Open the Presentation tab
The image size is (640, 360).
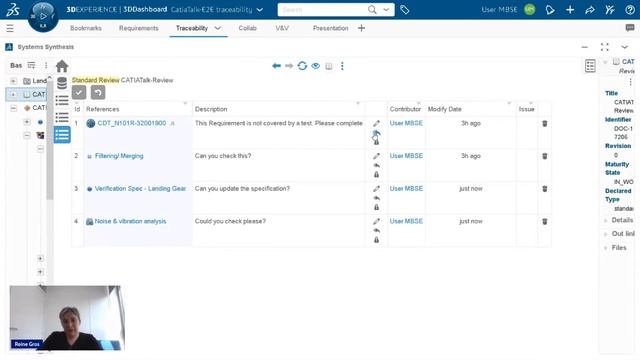(331, 28)
